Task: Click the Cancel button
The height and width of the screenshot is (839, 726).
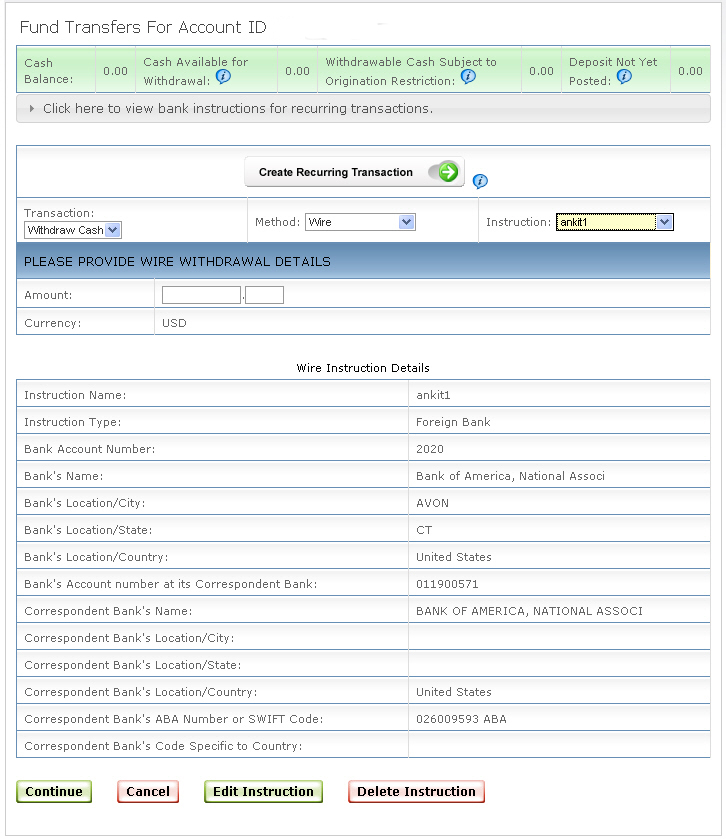Action: (x=148, y=791)
